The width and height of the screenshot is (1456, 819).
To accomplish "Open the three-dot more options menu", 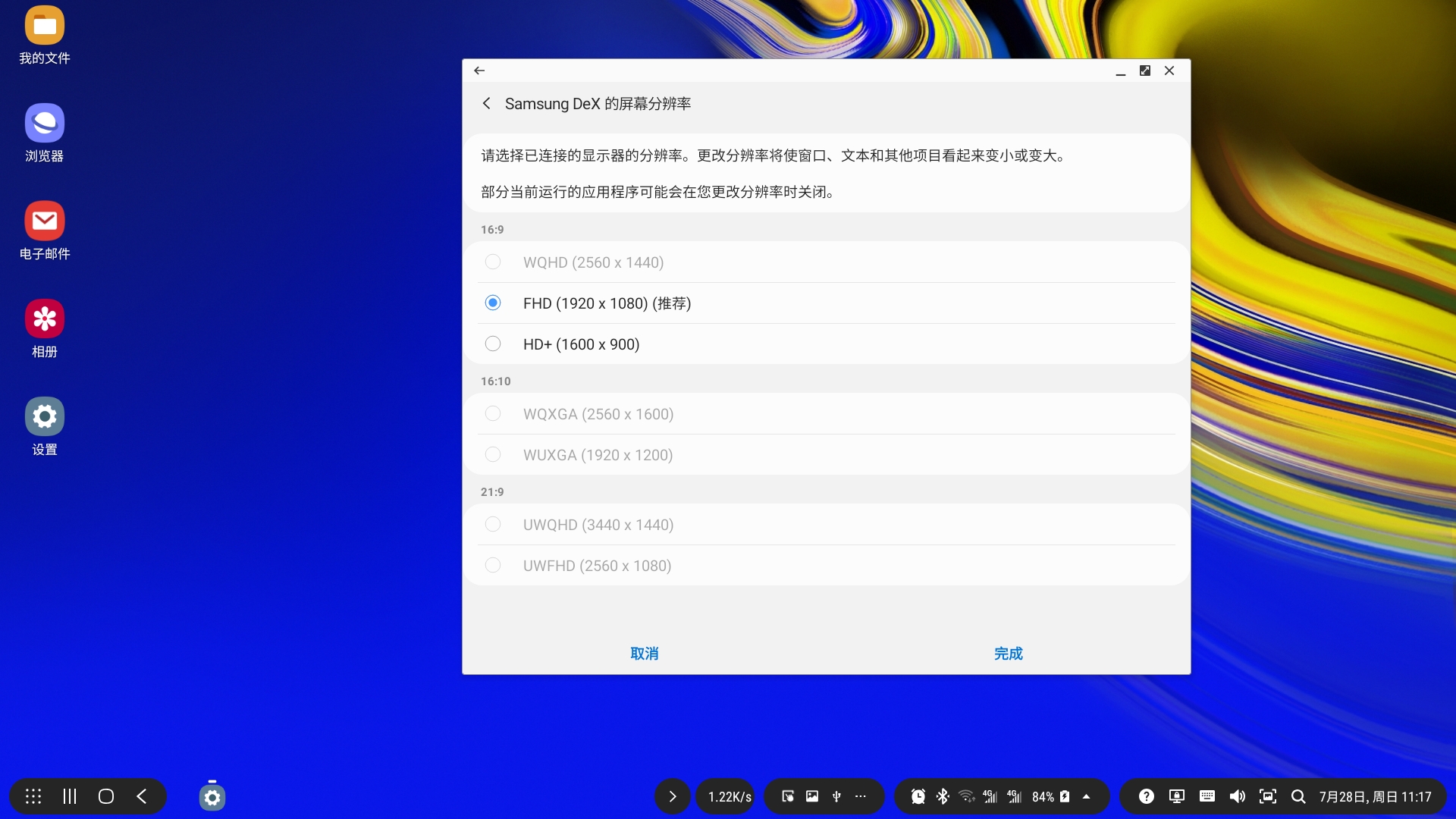I will click(x=861, y=796).
